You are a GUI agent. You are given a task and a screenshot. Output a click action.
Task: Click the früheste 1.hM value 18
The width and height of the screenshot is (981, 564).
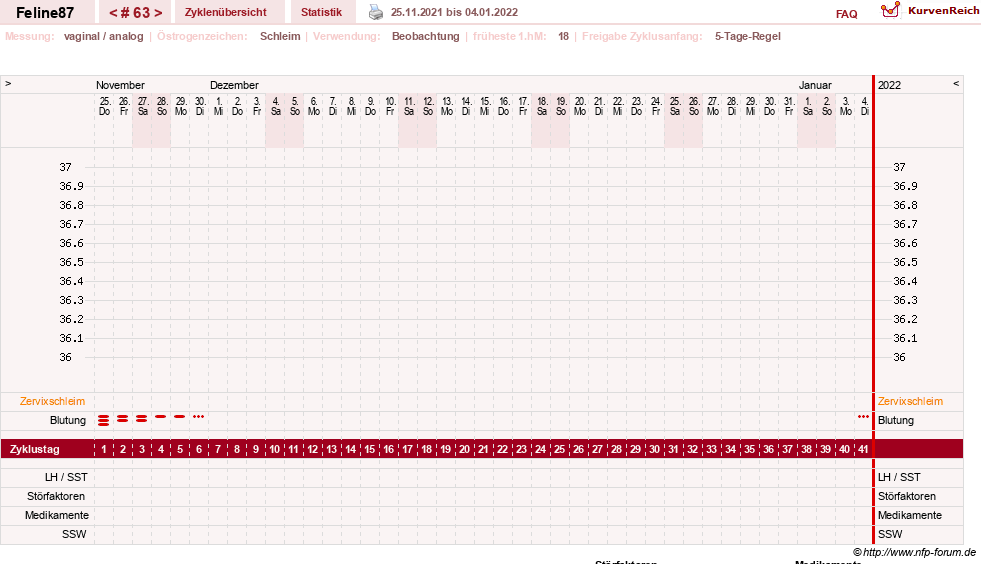(564, 36)
